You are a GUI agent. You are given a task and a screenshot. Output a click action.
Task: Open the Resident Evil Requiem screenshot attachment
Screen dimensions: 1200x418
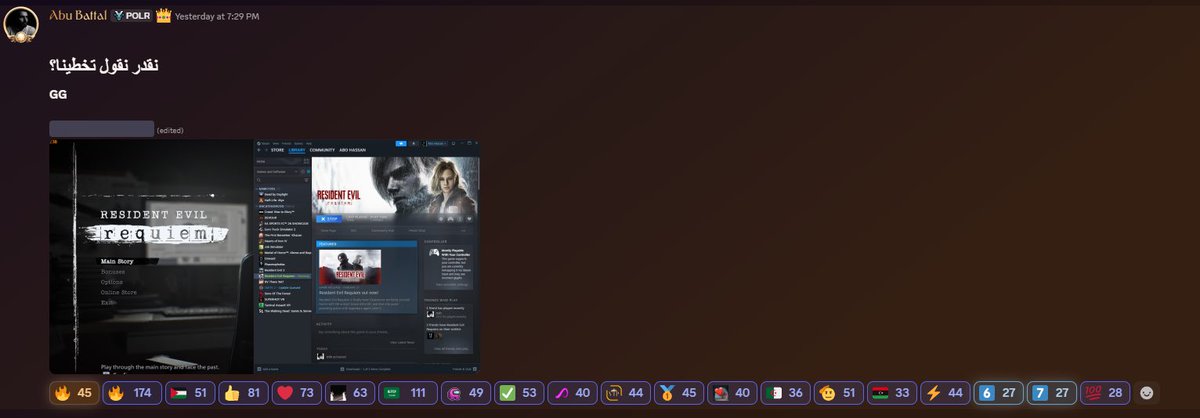pyautogui.click(x=265, y=257)
